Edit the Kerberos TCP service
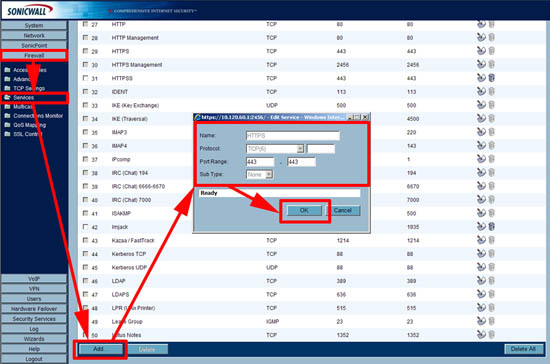The height and width of the screenshot is (364, 550). (x=481, y=254)
